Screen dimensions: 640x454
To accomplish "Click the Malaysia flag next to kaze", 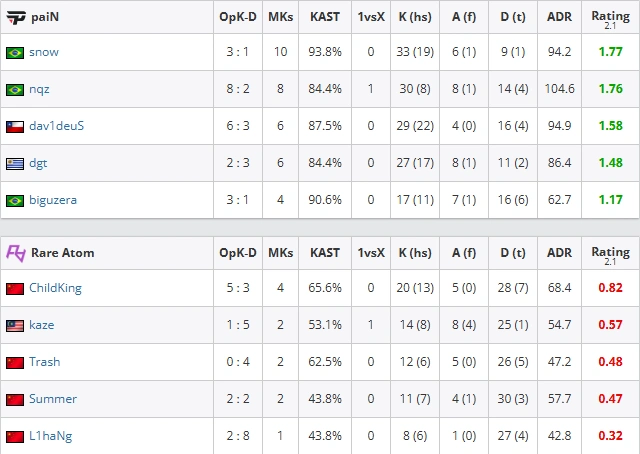I will tap(15, 326).
